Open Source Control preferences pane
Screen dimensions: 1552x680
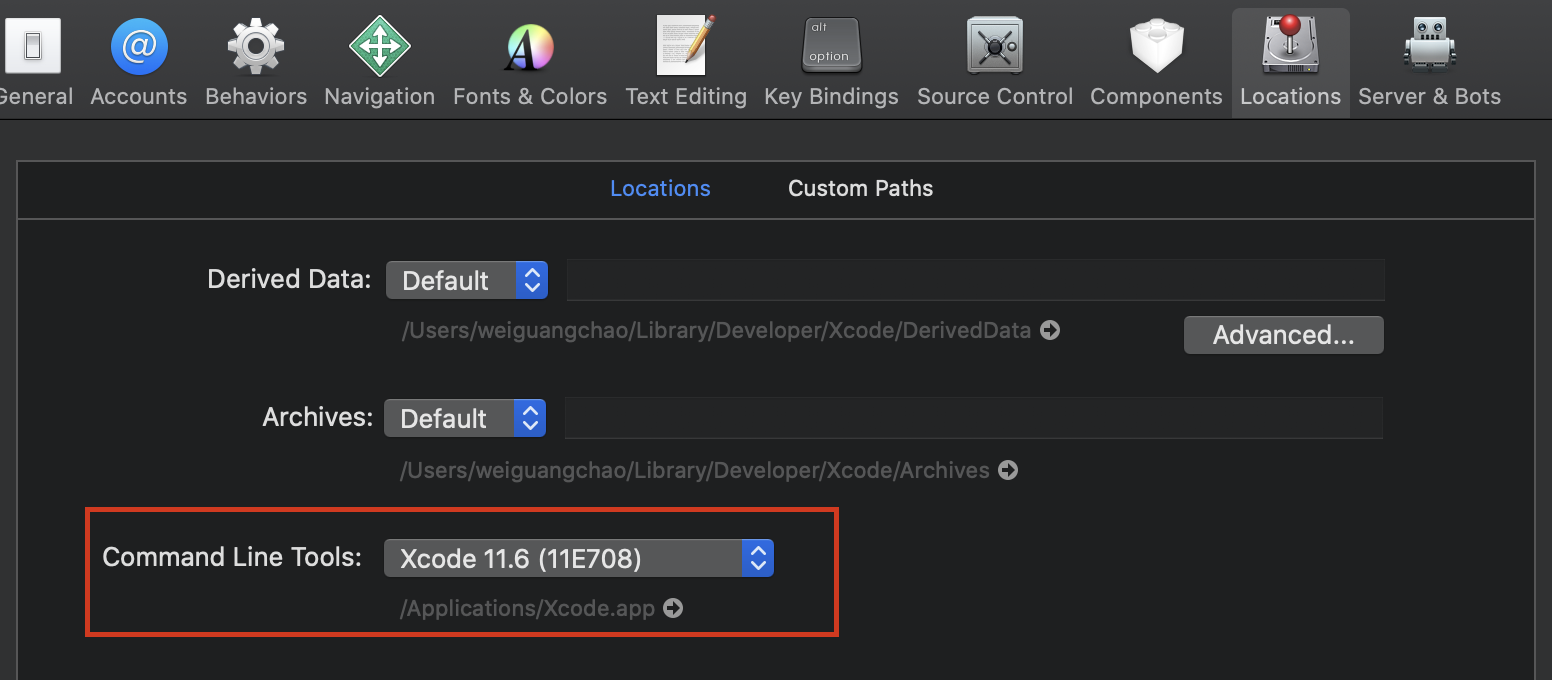click(995, 60)
